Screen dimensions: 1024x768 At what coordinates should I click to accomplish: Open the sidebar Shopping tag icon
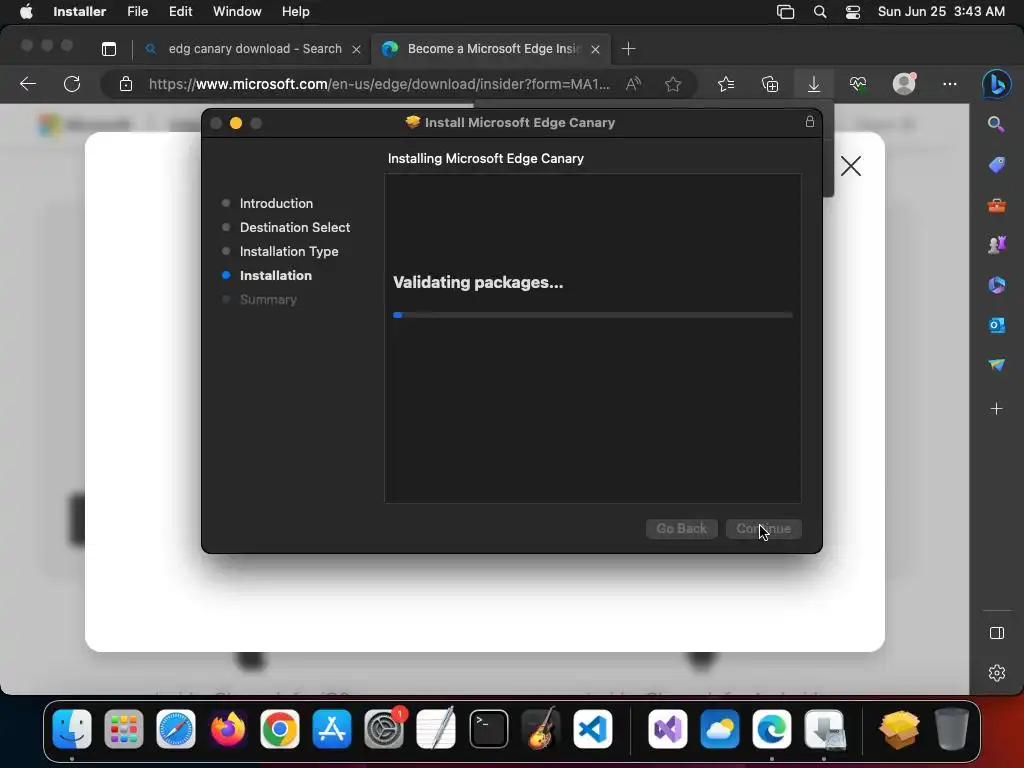pyautogui.click(x=997, y=165)
